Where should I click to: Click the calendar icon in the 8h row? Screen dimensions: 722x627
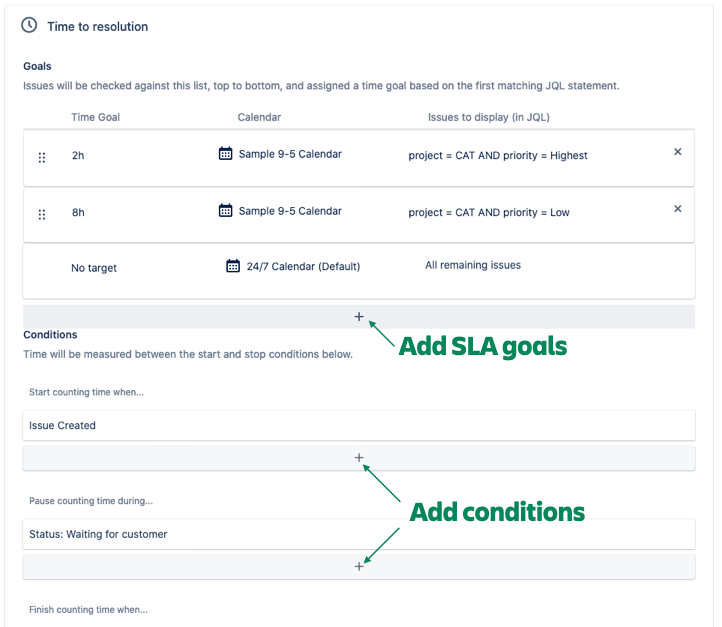click(225, 211)
